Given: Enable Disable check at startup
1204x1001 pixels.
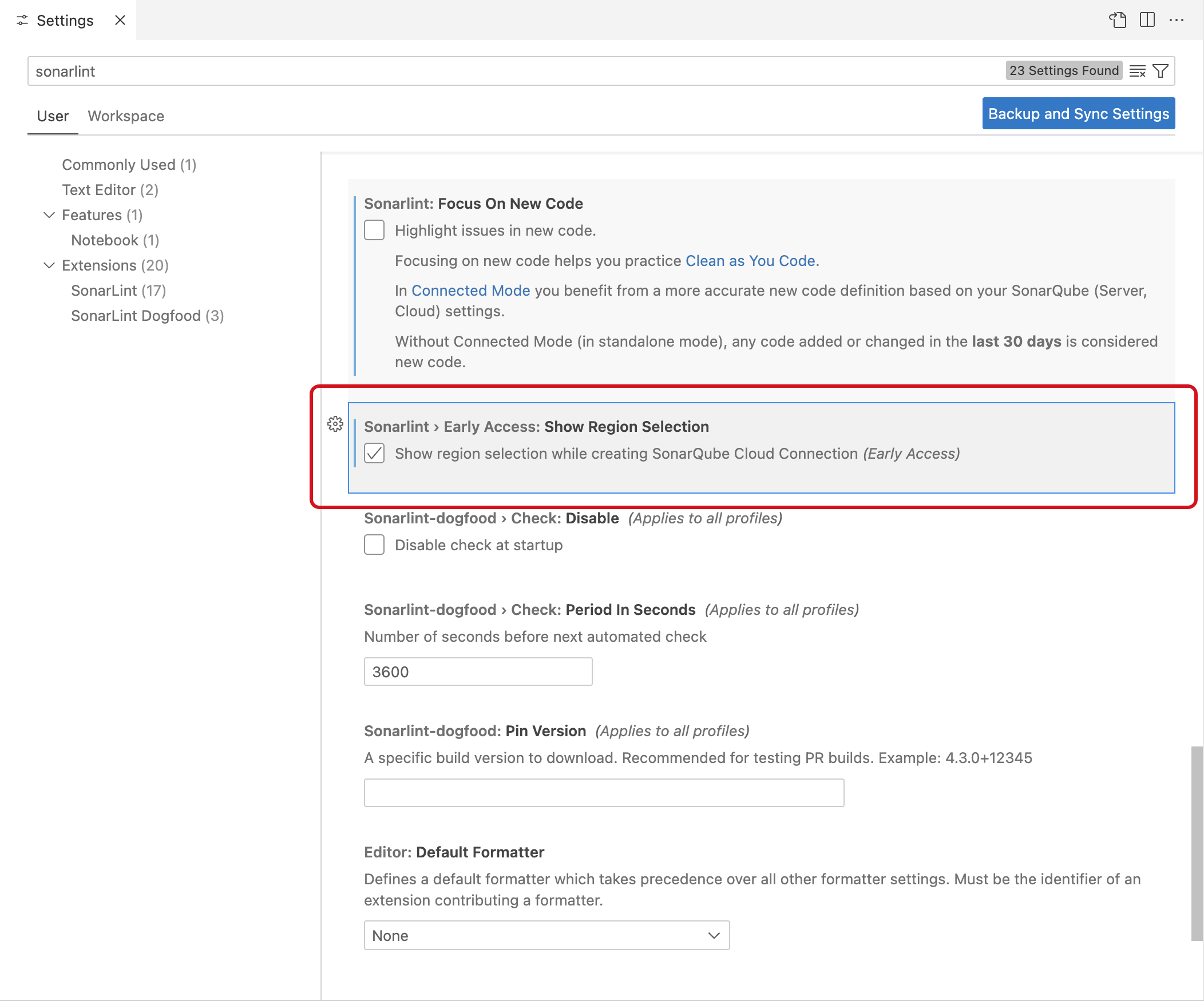Looking at the screenshot, I should (374, 545).
